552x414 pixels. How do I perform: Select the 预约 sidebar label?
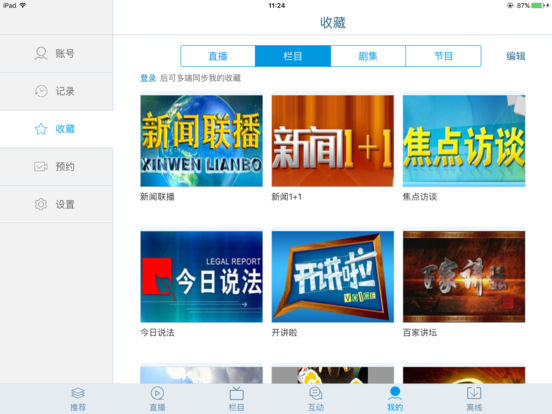(65, 166)
